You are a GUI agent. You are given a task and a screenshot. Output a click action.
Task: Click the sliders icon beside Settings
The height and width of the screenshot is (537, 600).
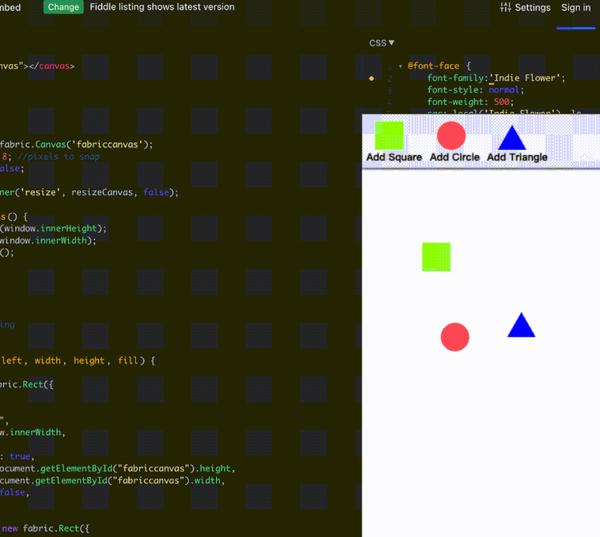click(505, 7)
